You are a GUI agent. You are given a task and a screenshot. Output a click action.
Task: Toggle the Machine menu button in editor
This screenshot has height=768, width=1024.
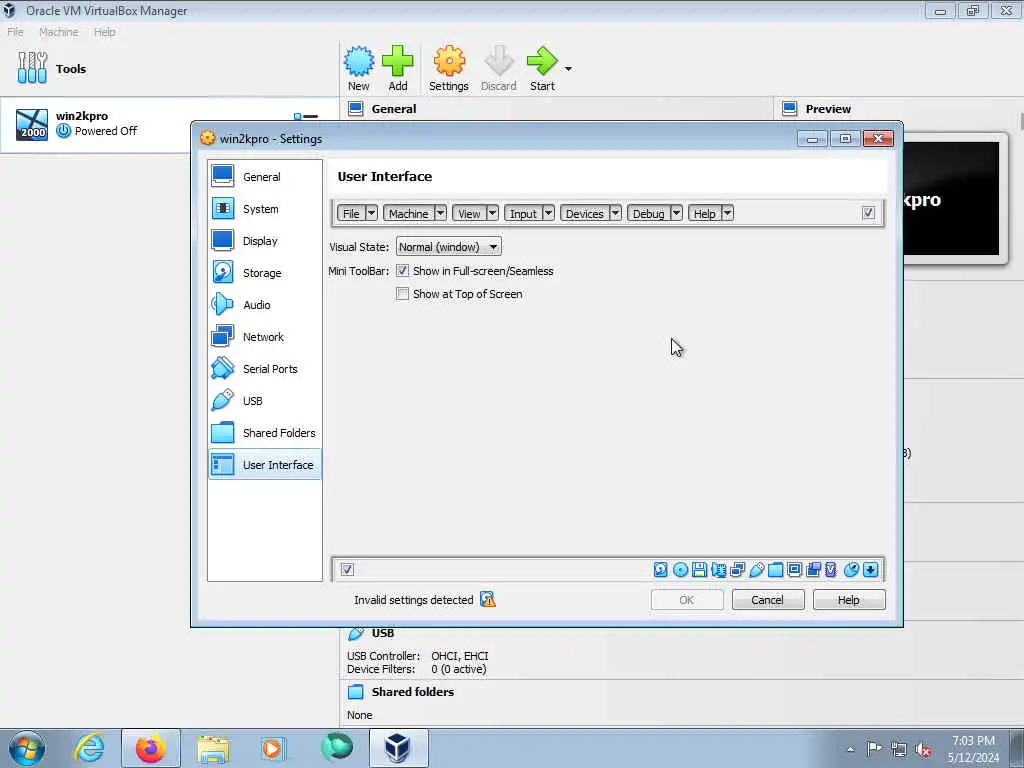tap(408, 213)
